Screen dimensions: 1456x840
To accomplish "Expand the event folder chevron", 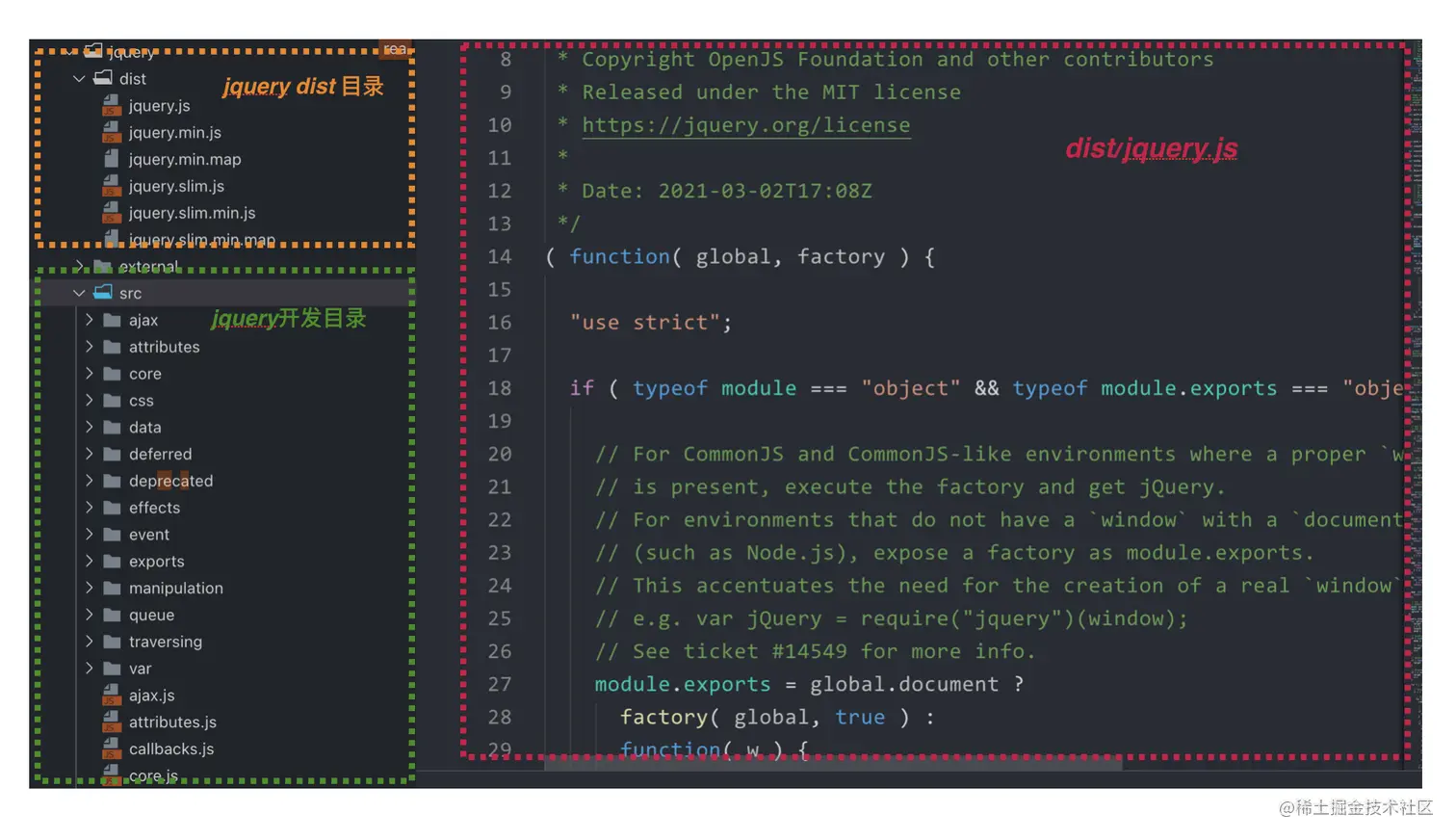I will click(89, 535).
